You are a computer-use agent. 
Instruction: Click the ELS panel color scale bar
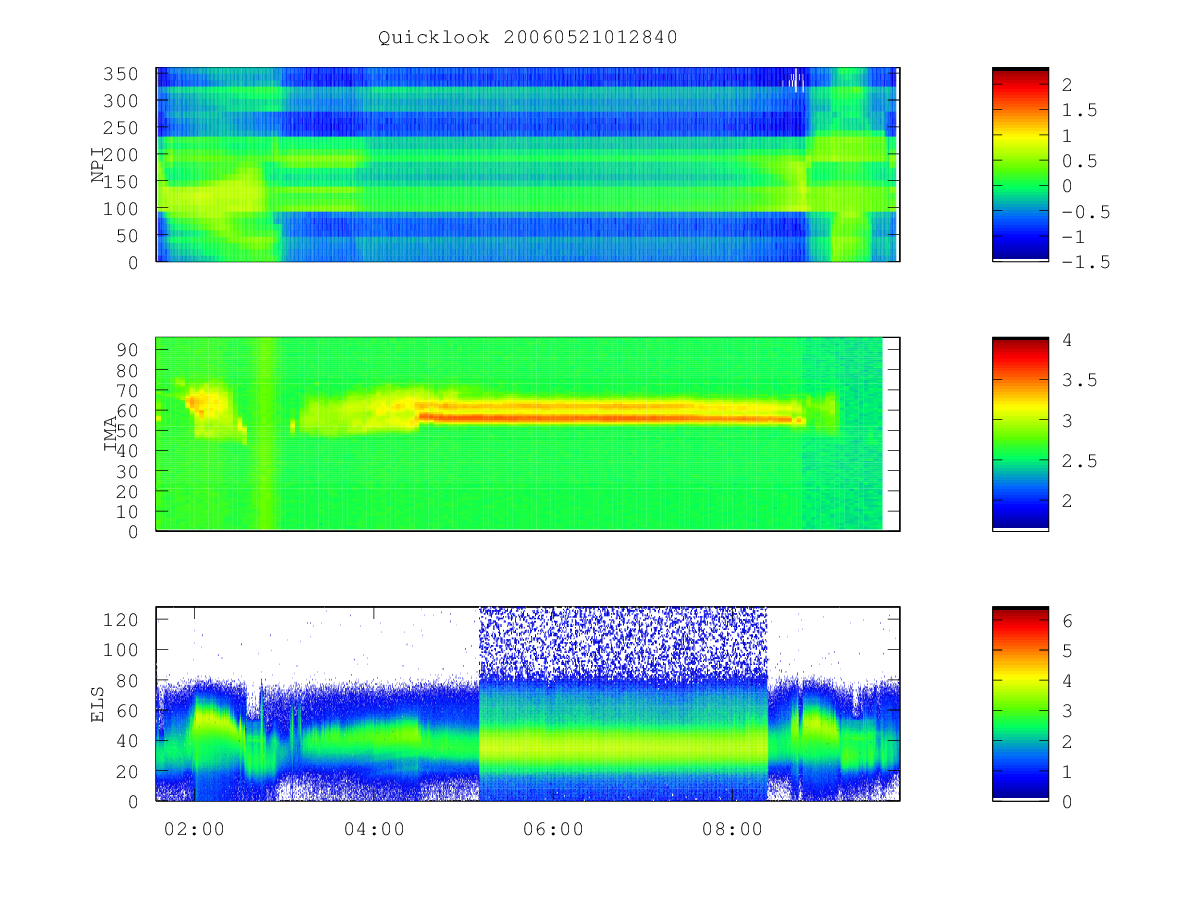[x=1020, y=704]
